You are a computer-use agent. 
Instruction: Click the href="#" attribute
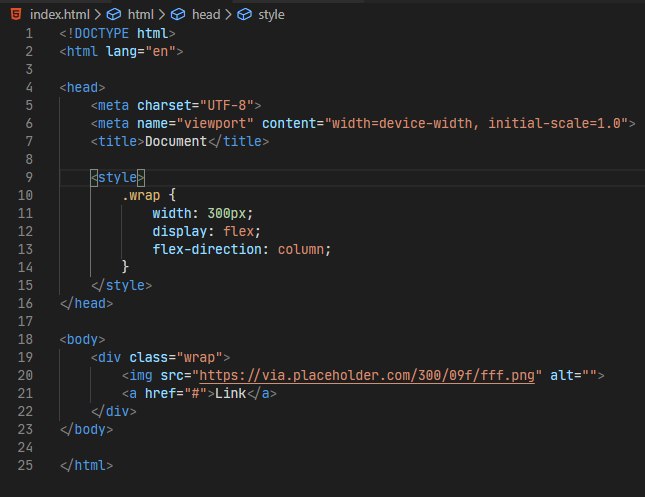(x=176, y=393)
